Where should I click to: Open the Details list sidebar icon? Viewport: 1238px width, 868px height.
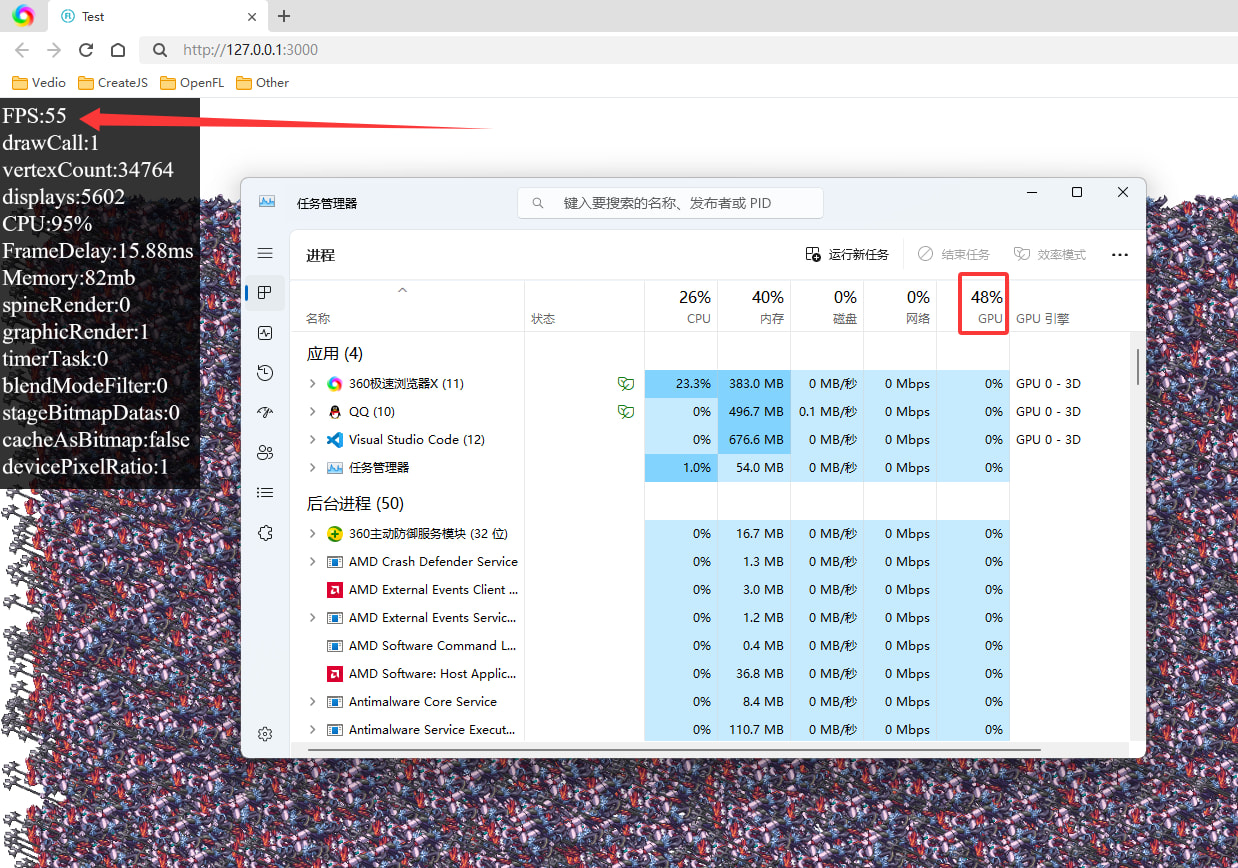click(265, 492)
